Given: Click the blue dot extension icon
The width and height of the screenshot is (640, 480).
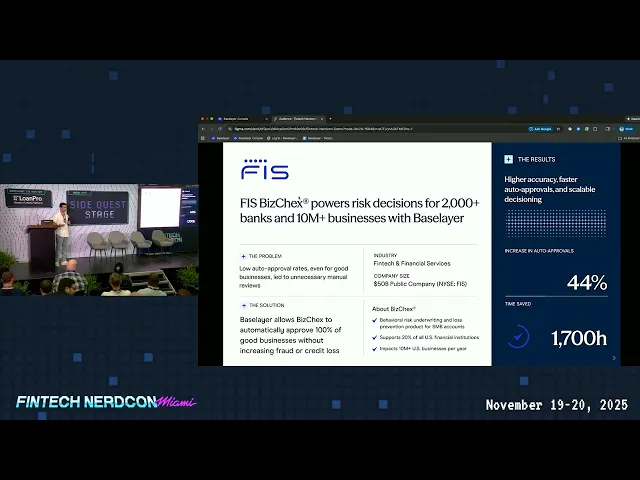Looking at the screenshot, I should coord(578,129).
